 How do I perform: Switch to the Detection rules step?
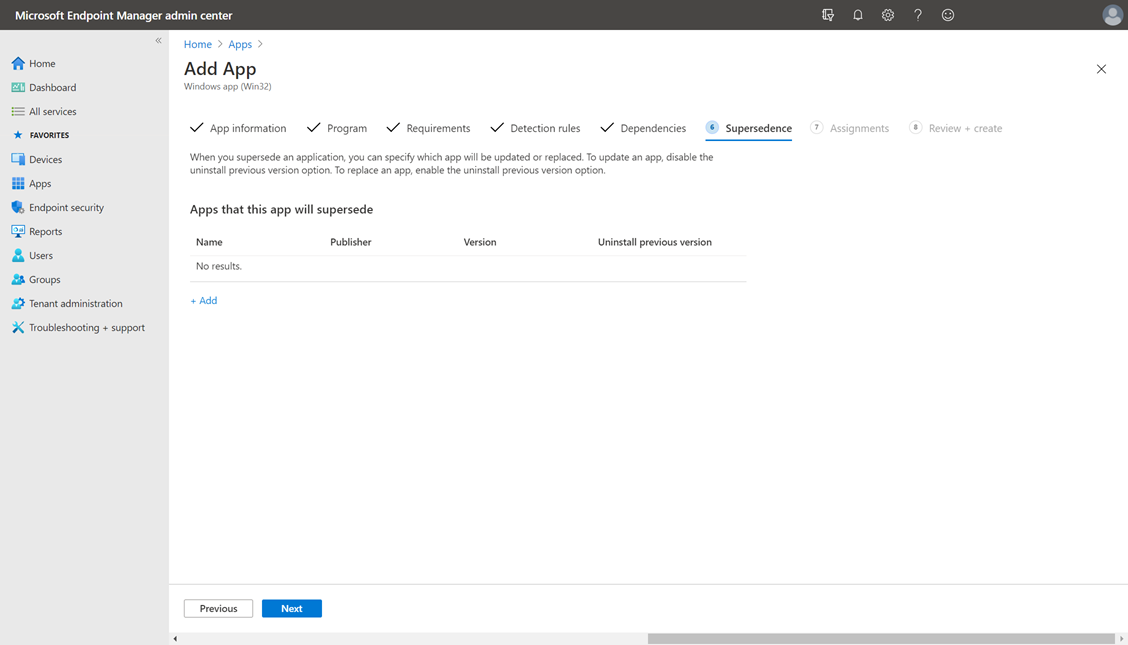click(x=545, y=128)
